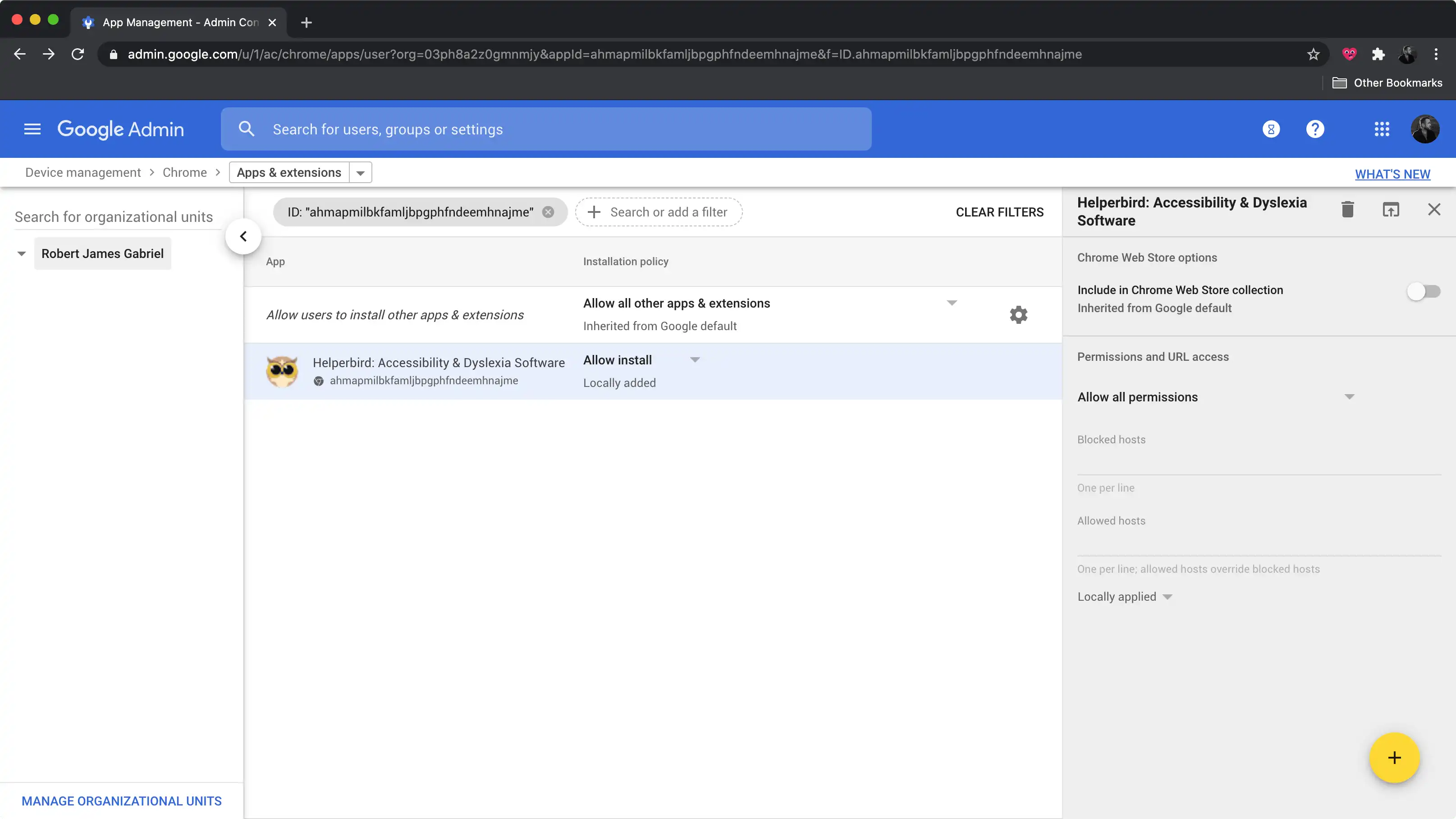Viewport: 1456px width, 819px height.
Task: Expand Allow all other apps & extensions dropdown
Action: [x=951, y=303]
